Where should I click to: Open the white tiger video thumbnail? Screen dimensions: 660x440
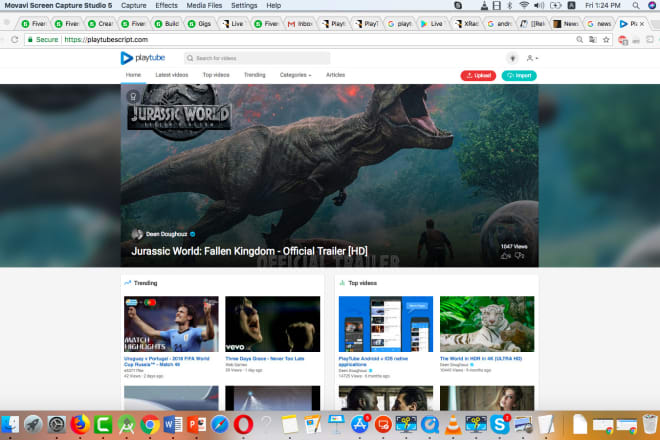487,324
